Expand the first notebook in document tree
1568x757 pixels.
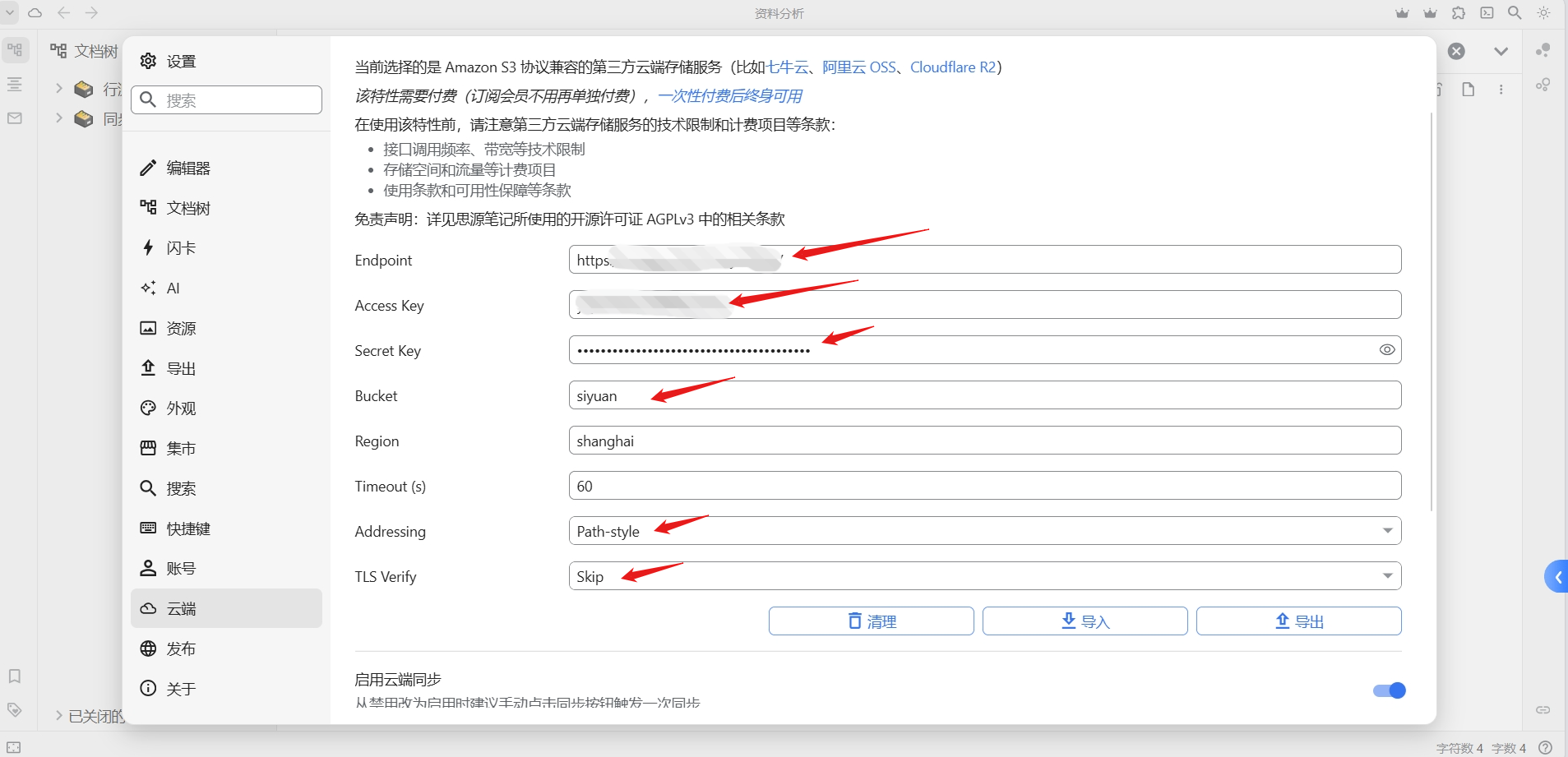pyautogui.click(x=59, y=89)
